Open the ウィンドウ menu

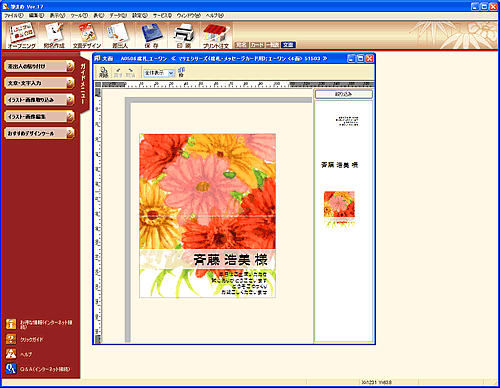(189, 15)
